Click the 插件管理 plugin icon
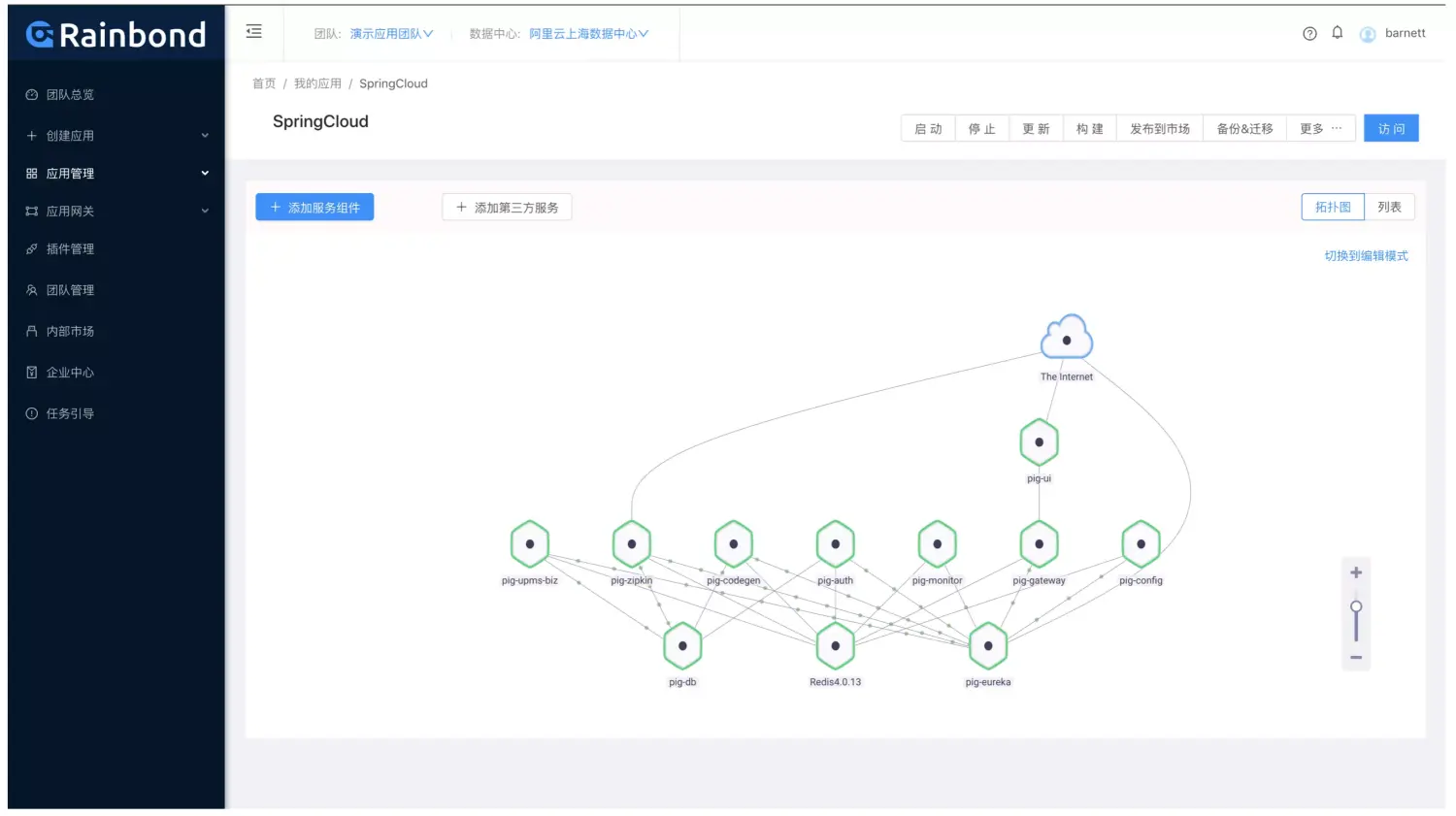This screenshot has height=816, width=1456. (32, 249)
